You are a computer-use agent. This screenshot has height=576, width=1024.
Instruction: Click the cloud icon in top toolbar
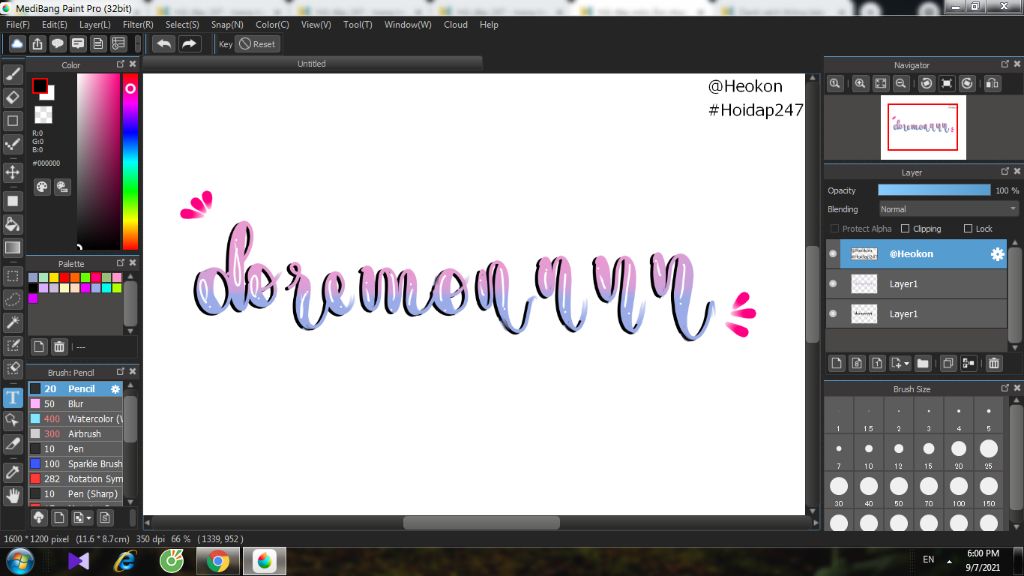click(x=17, y=44)
